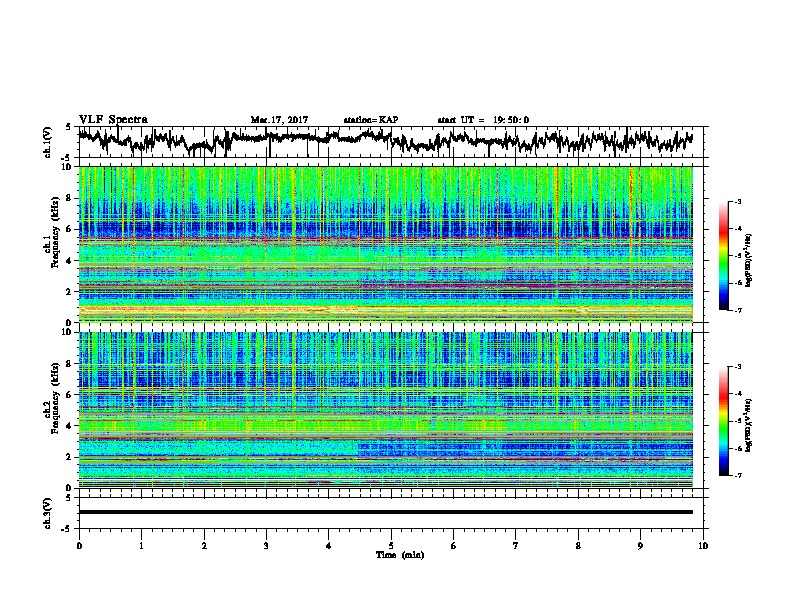Click the ch.1 color bar units label
This screenshot has width=792, height=612.
(749, 261)
